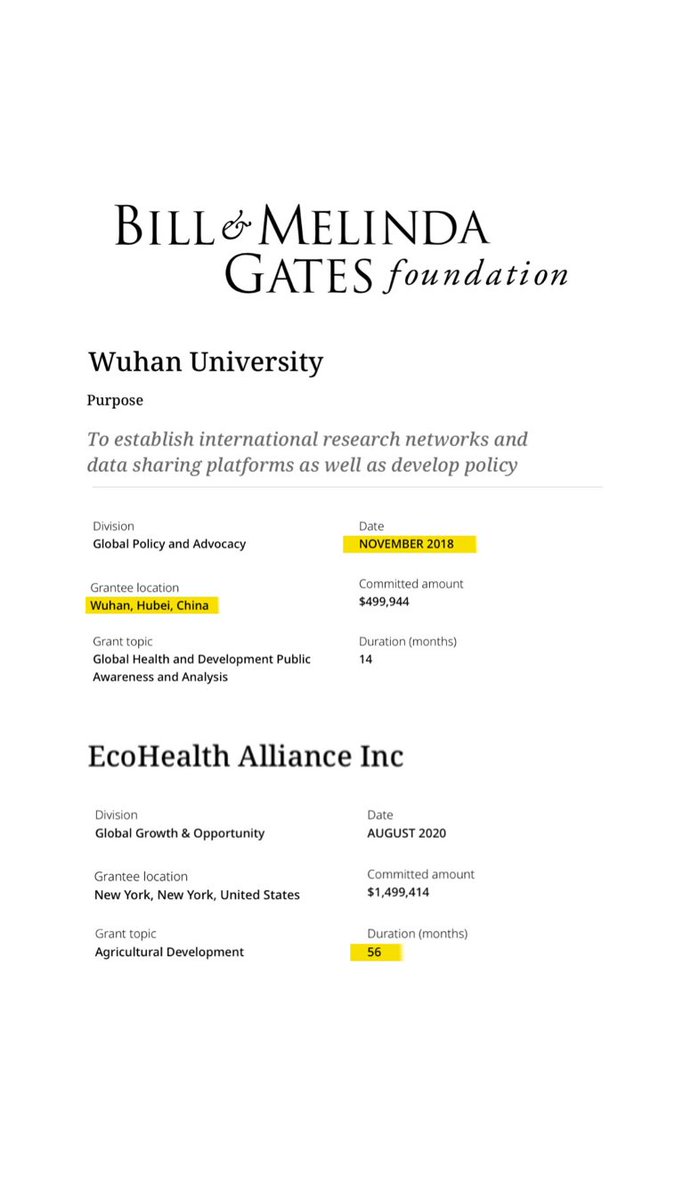Click the Duration (months) label above 56
675x1200 pixels.
click(x=417, y=933)
